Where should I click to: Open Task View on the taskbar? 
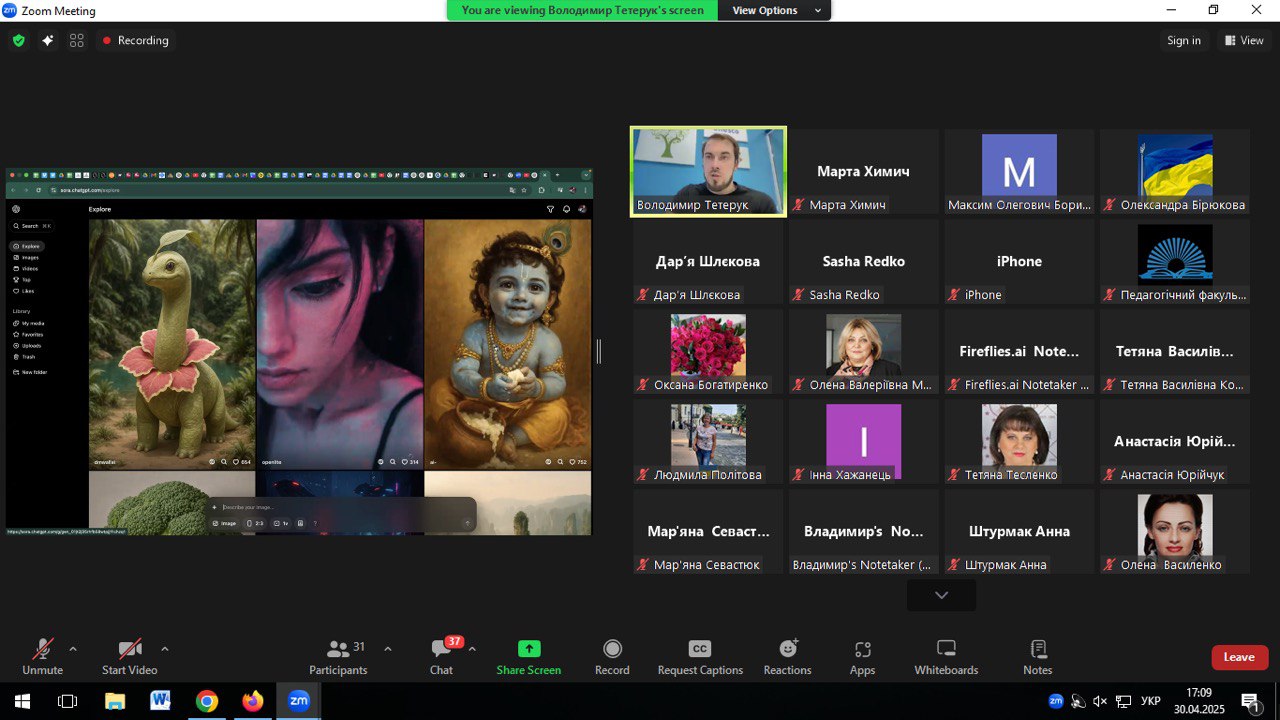(x=67, y=701)
